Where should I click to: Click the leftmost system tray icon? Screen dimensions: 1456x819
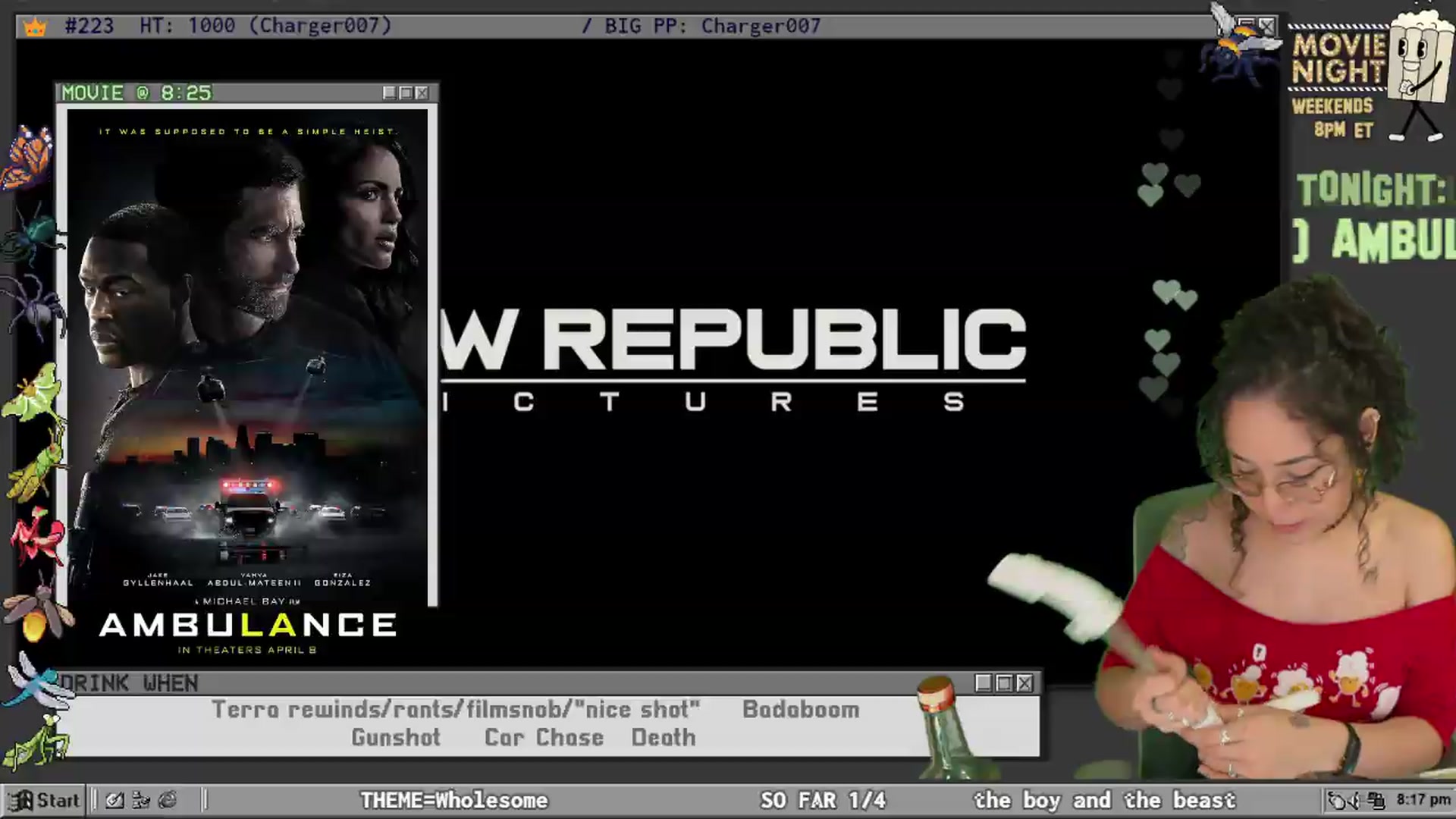1338,800
